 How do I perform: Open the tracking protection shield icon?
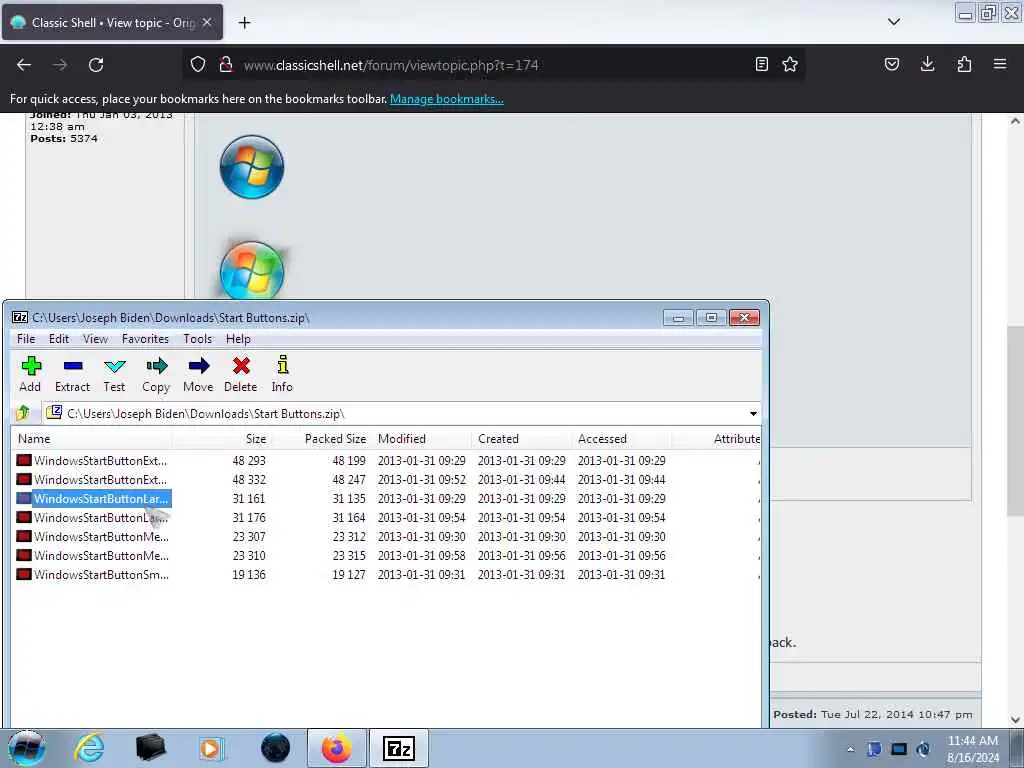coord(198,64)
